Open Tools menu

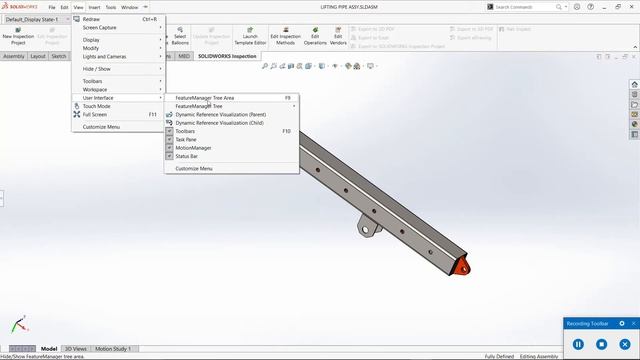click(x=111, y=7)
